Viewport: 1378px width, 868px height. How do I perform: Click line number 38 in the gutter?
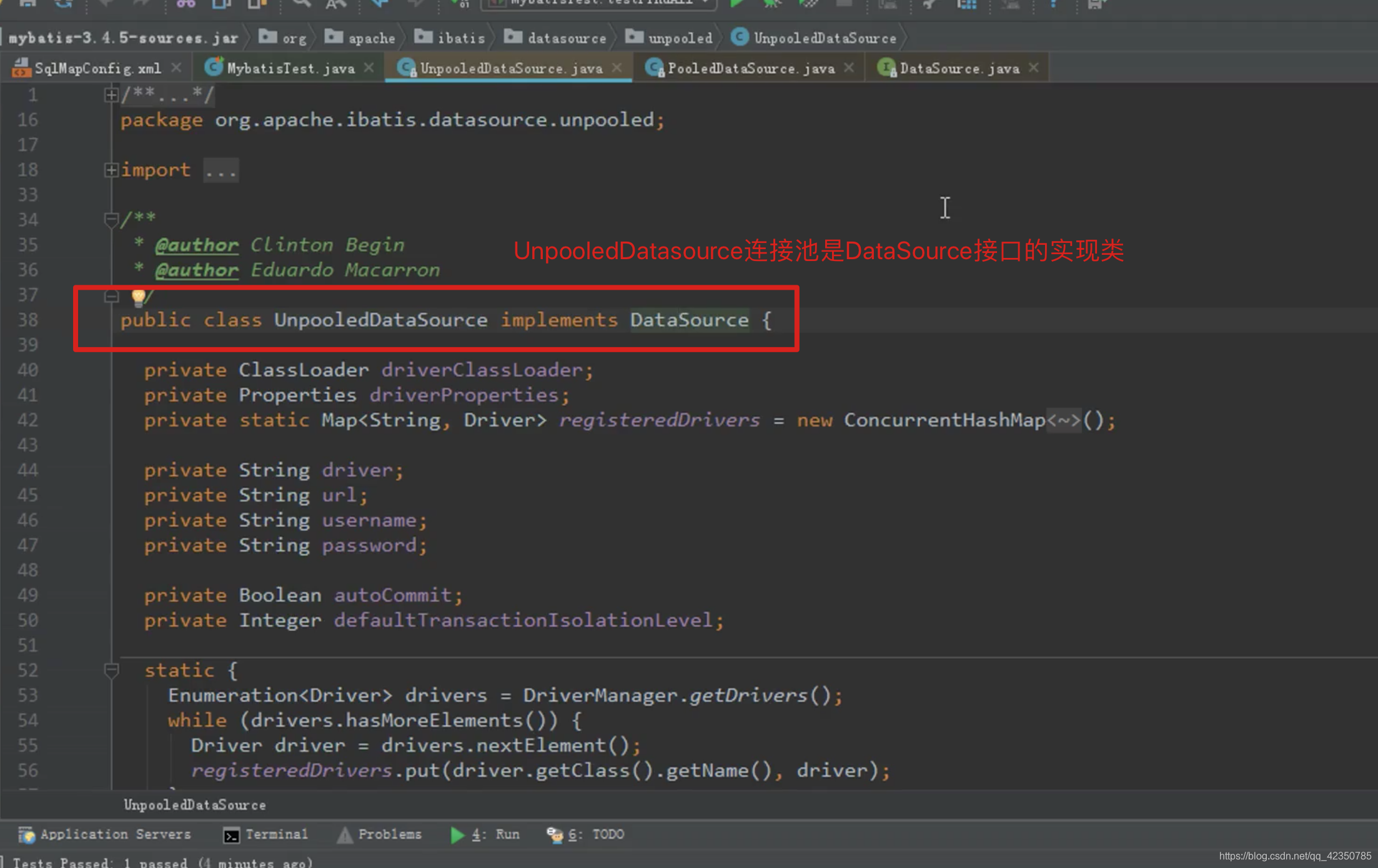27,320
